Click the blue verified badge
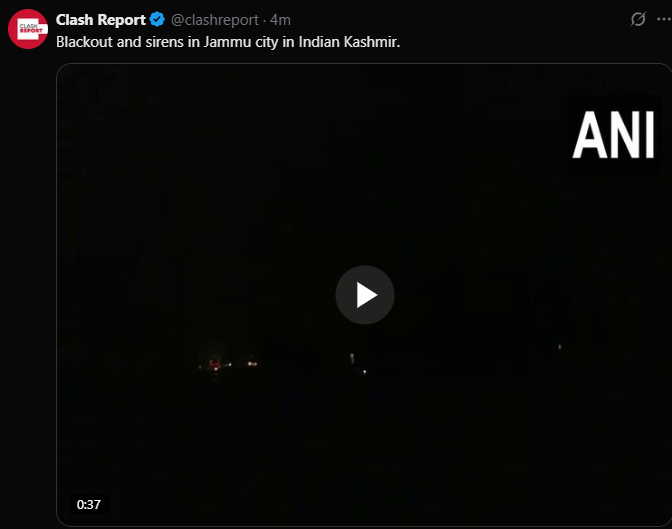The image size is (672, 529). [157, 20]
